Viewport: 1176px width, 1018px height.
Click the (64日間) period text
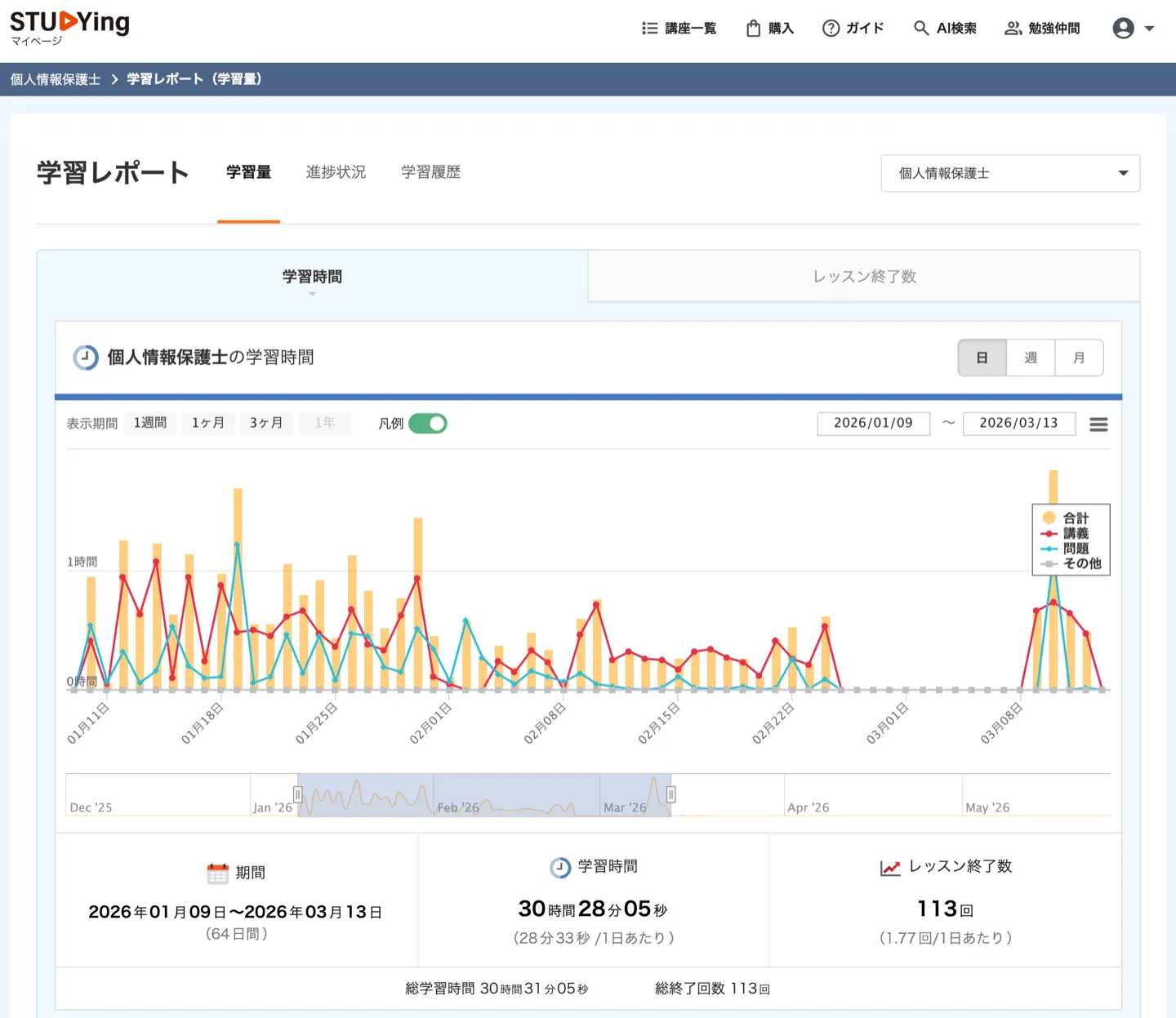(237, 934)
